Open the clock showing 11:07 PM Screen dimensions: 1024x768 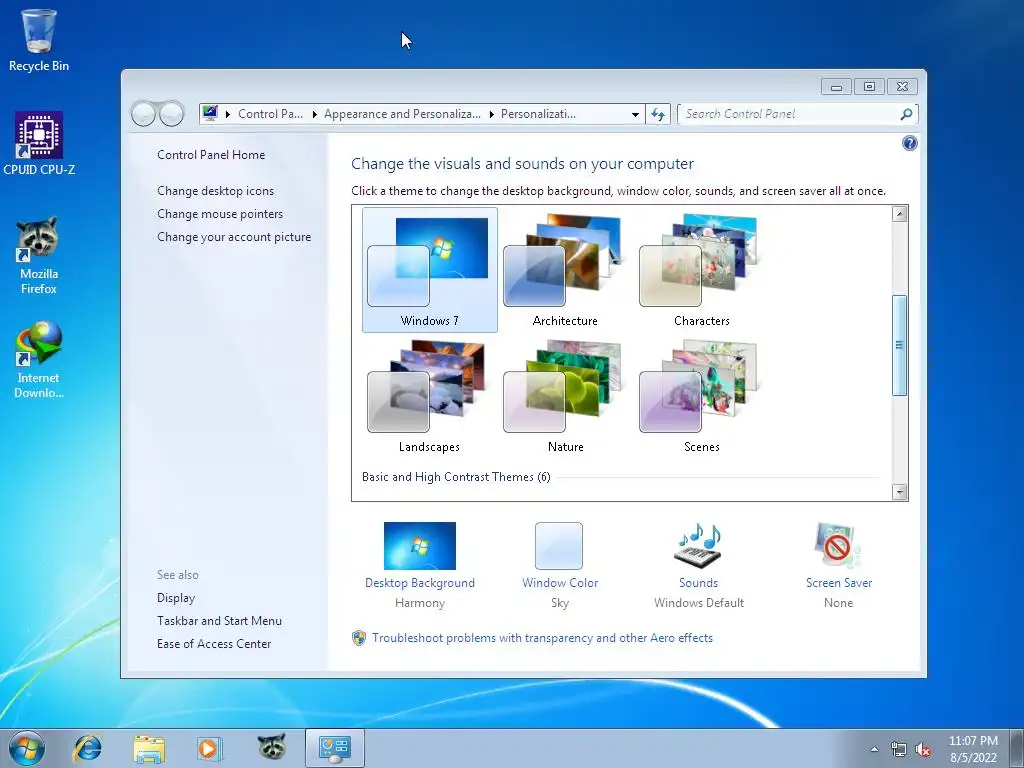(973, 748)
